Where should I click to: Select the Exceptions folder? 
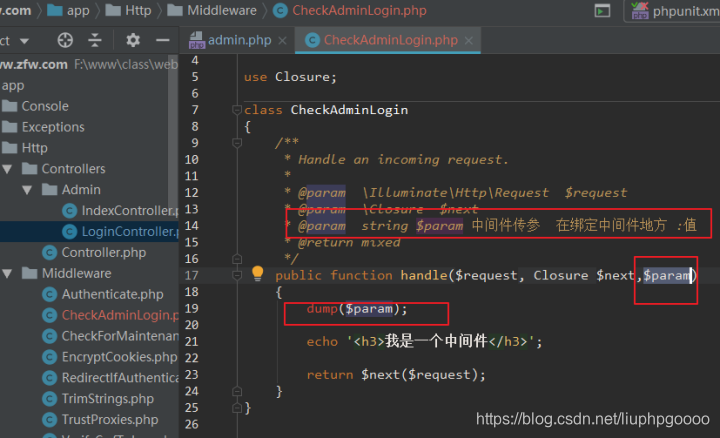pos(44,127)
